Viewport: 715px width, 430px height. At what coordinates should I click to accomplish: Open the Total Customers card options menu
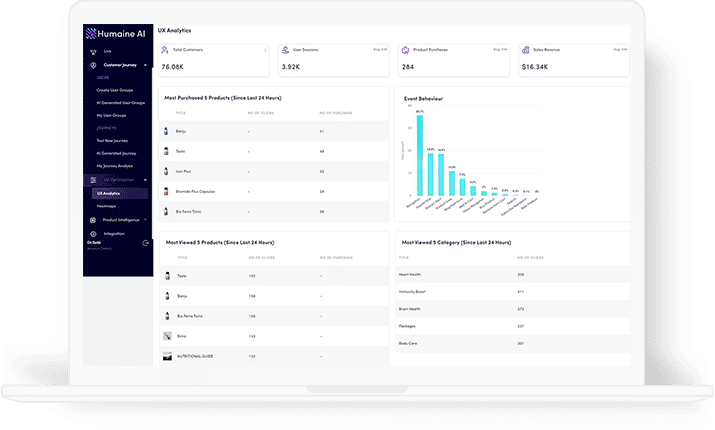tap(265, 49)
